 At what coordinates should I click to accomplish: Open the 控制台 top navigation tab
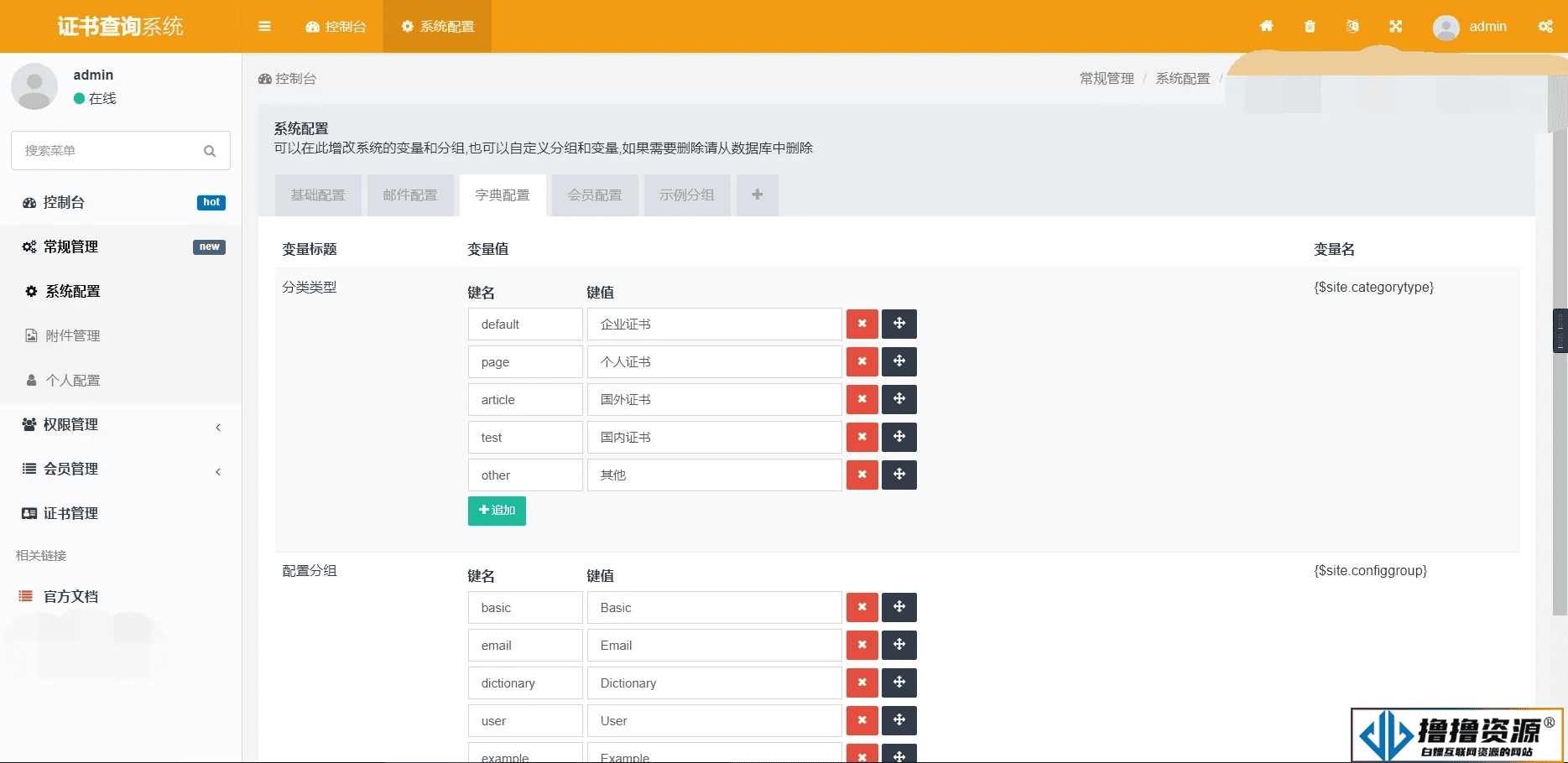coord(336,27)
